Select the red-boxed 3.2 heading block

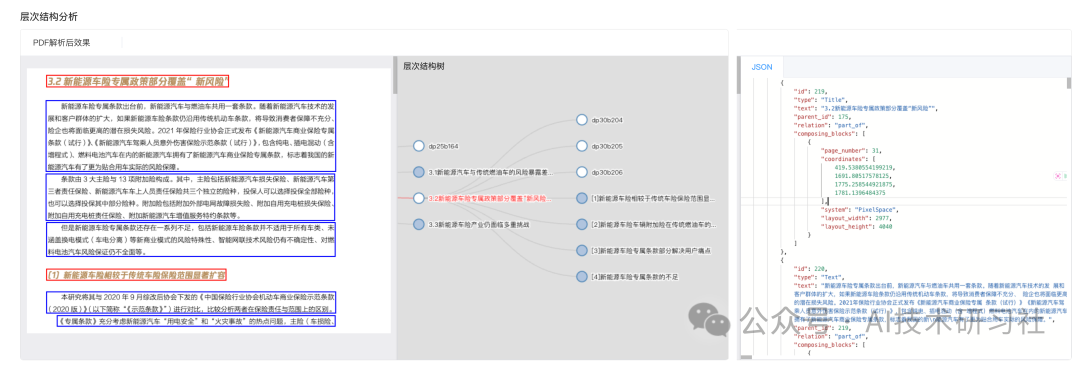coord(137,81)
